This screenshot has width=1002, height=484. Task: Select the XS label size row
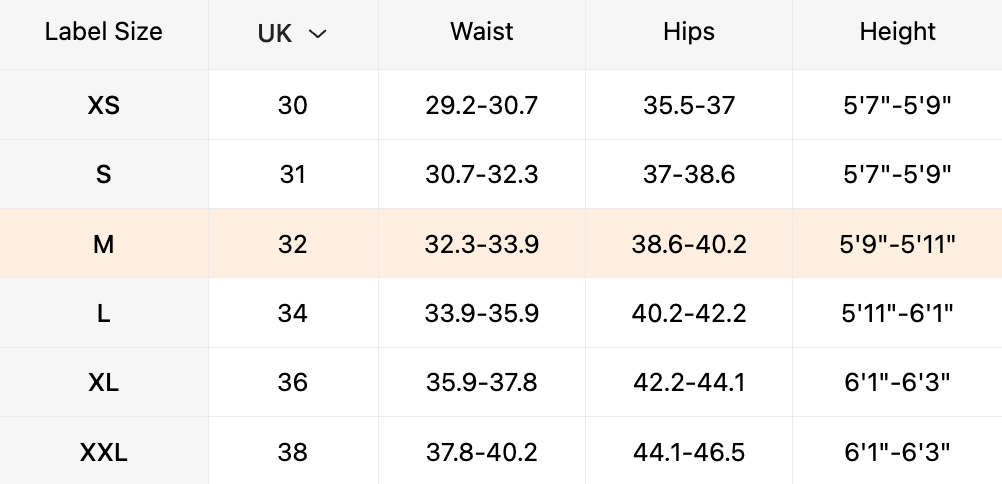(x=104, y=105)
